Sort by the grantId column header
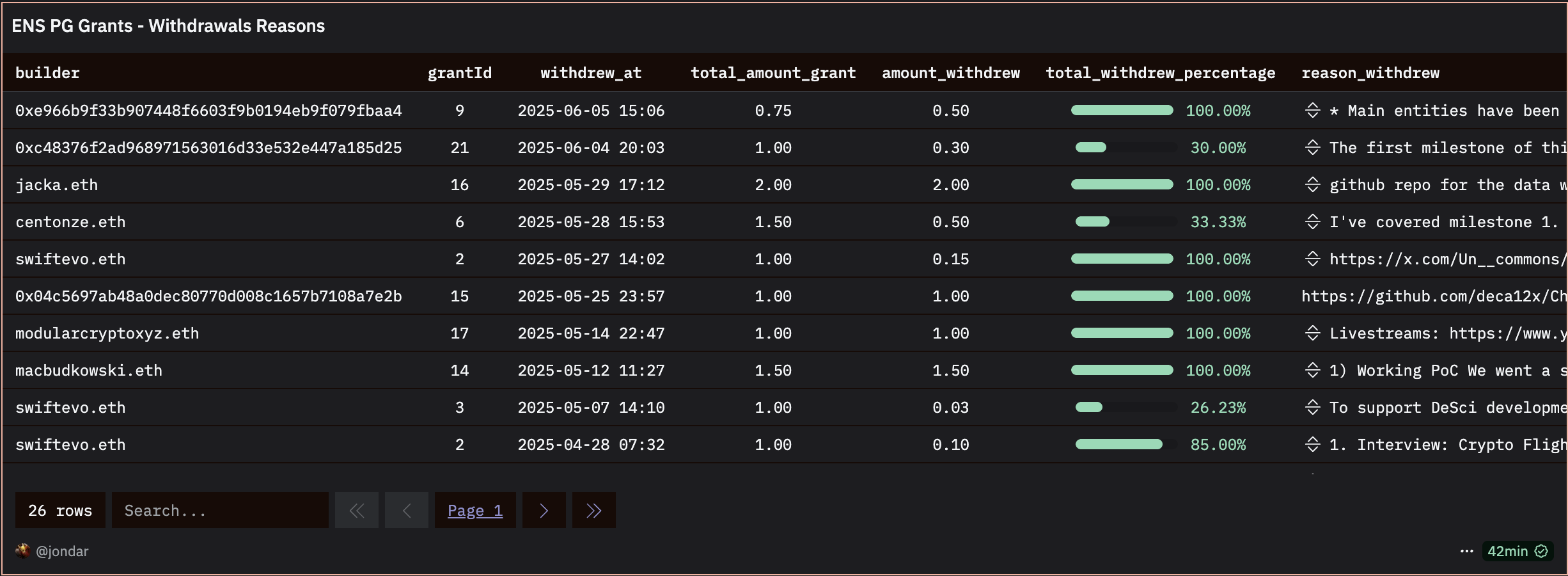The image size is (1568, 576). click(460, 73)
